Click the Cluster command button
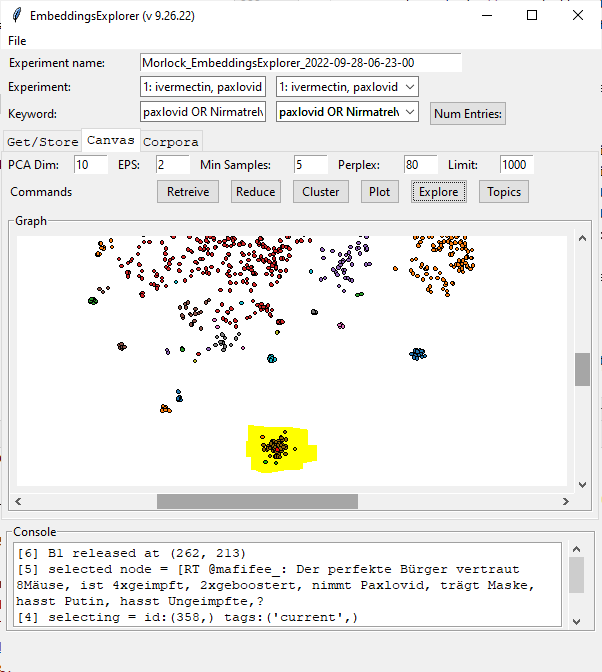 coord(321,192)
